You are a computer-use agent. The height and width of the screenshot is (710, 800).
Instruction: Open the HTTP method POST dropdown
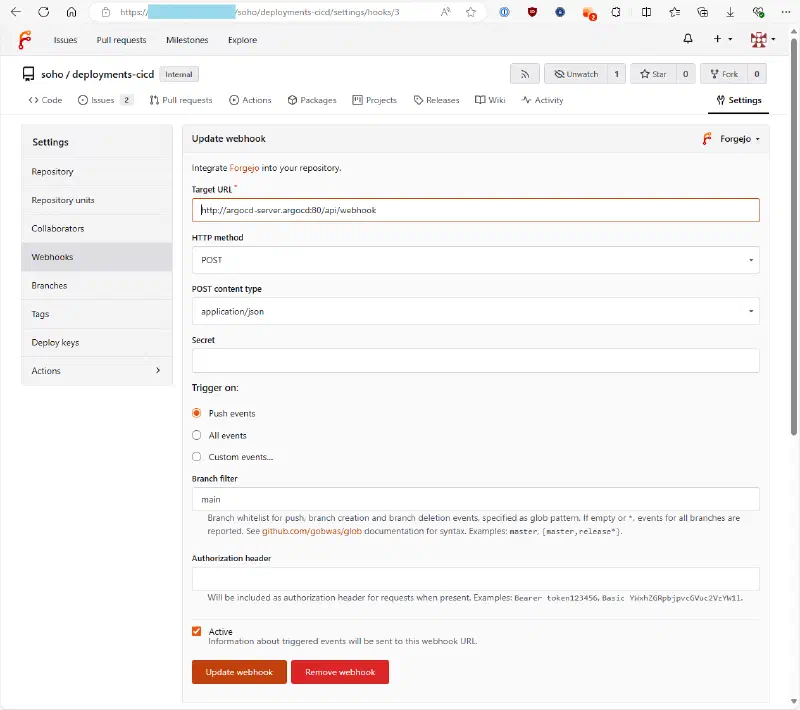point(476,260)
